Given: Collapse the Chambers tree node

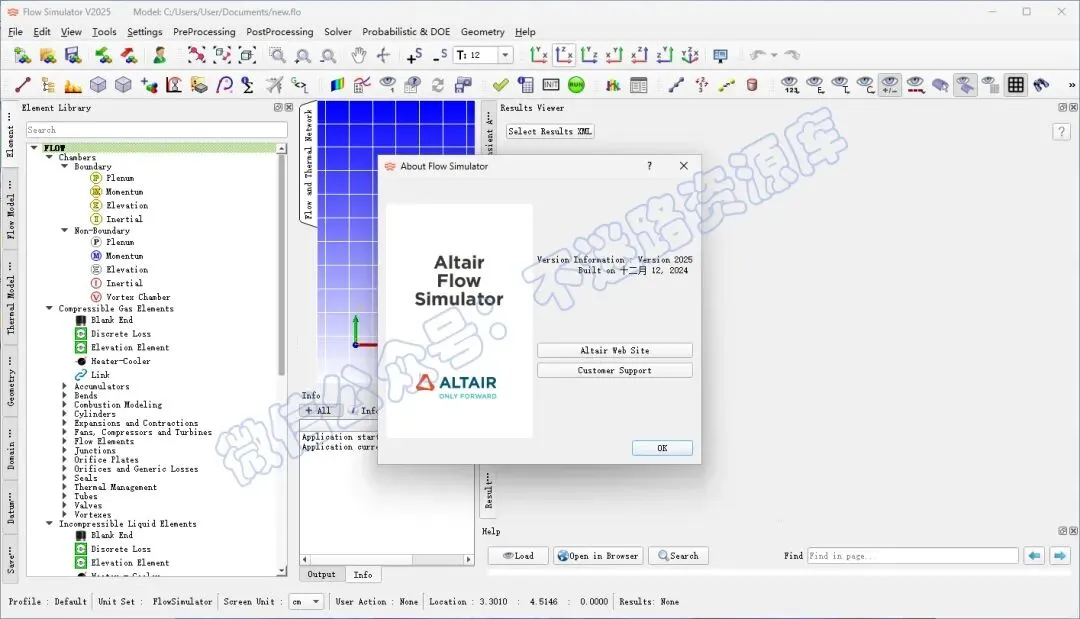Looking at the screenshot, I should 50,157.
